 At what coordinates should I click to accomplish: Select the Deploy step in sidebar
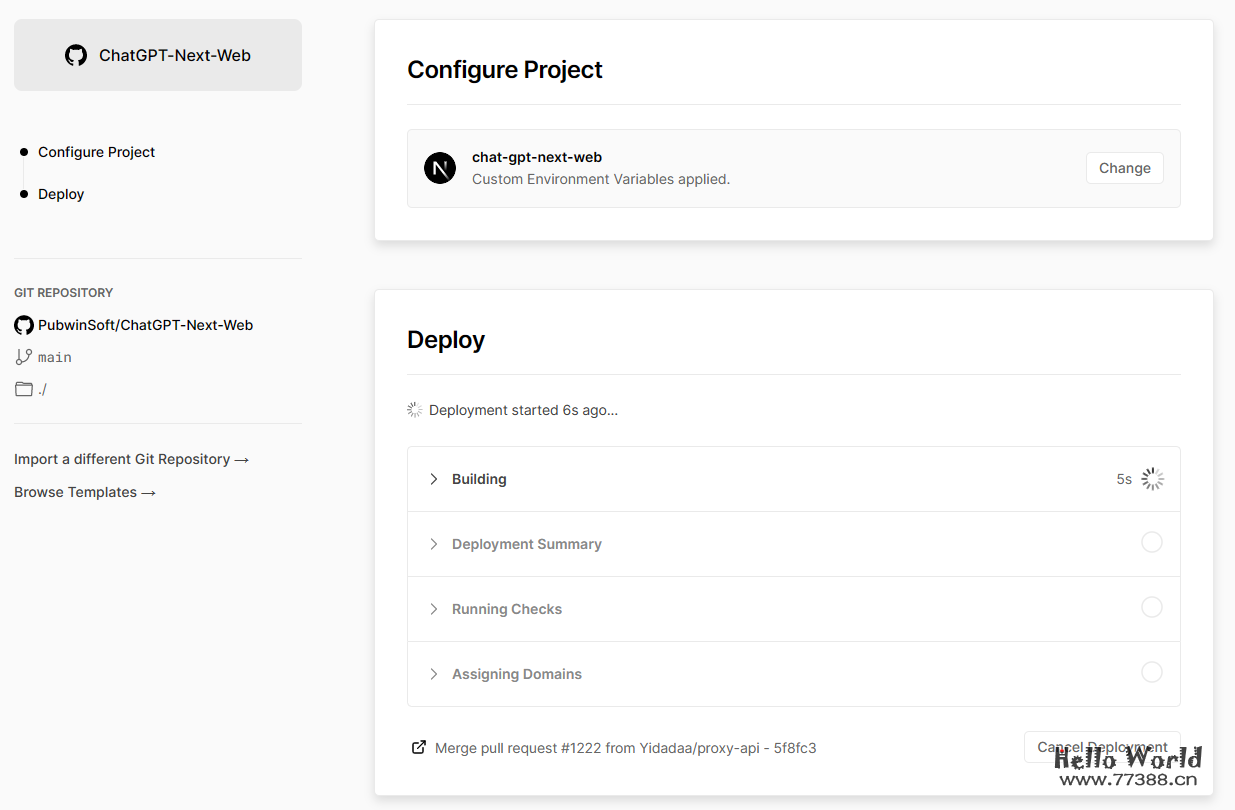61,194
